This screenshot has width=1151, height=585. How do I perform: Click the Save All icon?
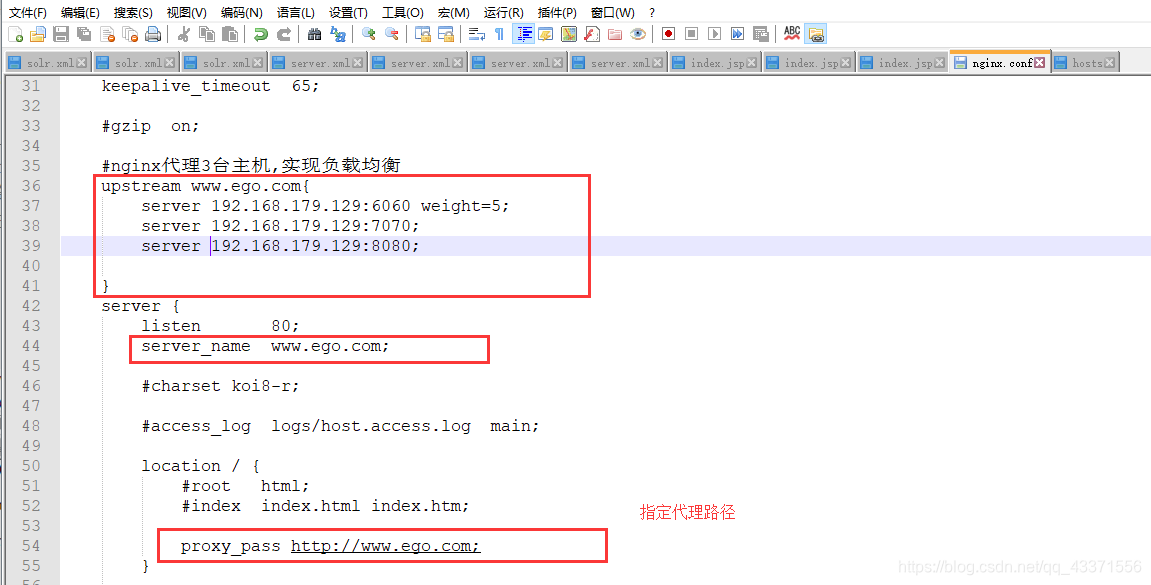(84, 34)
